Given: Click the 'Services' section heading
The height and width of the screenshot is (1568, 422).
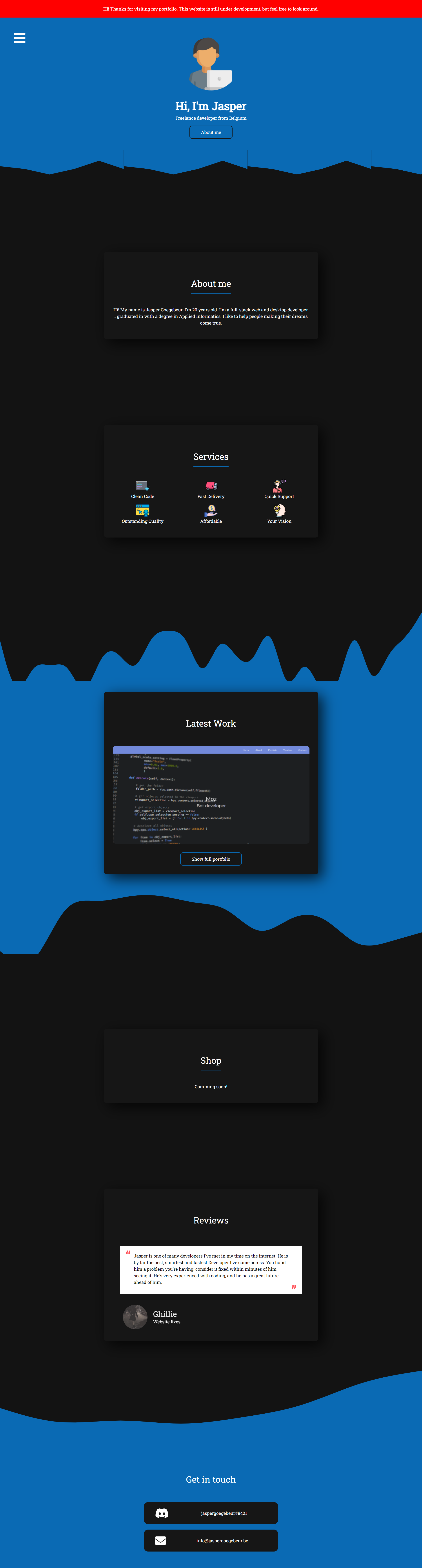Looking at the screenshot, I should coord(211,457).
